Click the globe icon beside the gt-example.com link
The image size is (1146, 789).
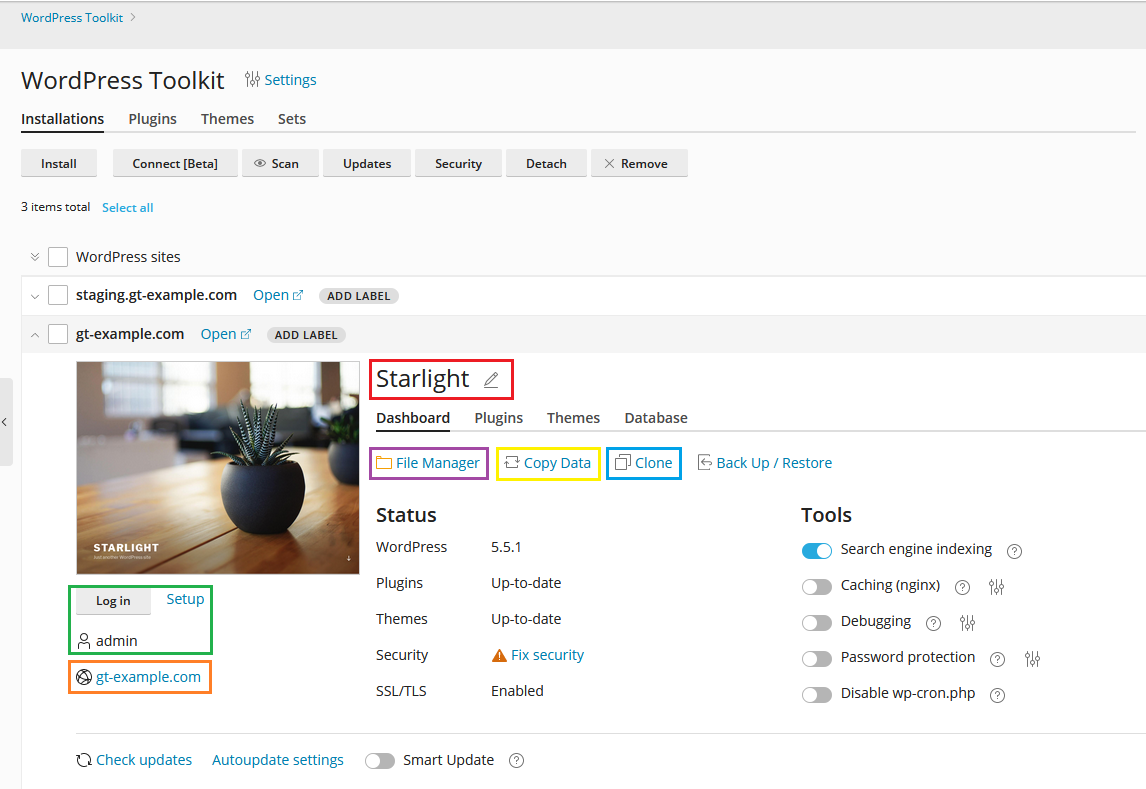(x=84, y=677)
